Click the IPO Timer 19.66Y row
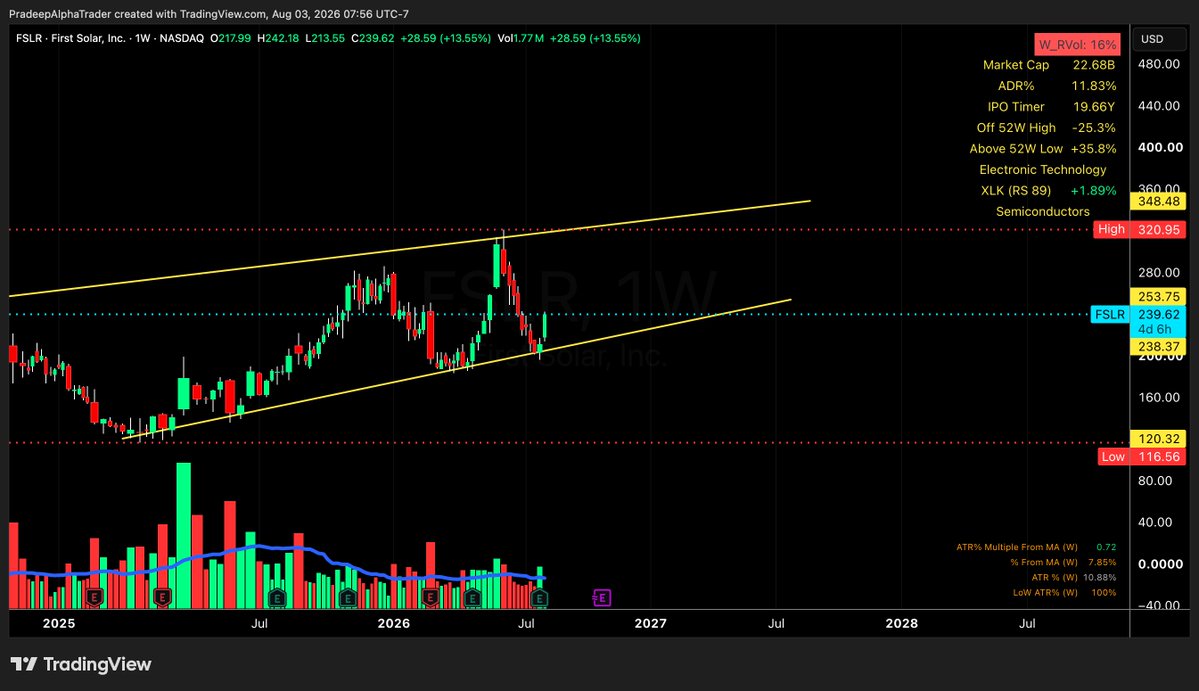 tap(1051, 107)
